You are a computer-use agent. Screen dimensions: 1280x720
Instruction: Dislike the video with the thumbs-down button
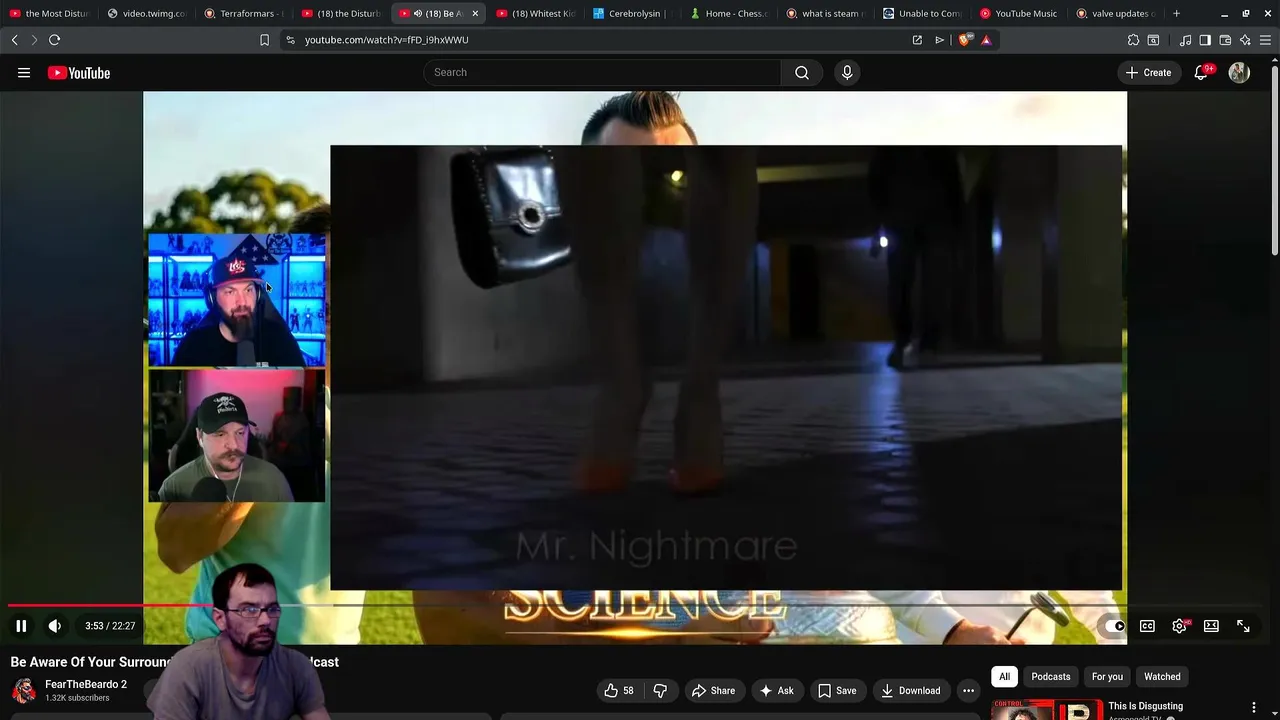pyautogui.click(x=660, y=690)
